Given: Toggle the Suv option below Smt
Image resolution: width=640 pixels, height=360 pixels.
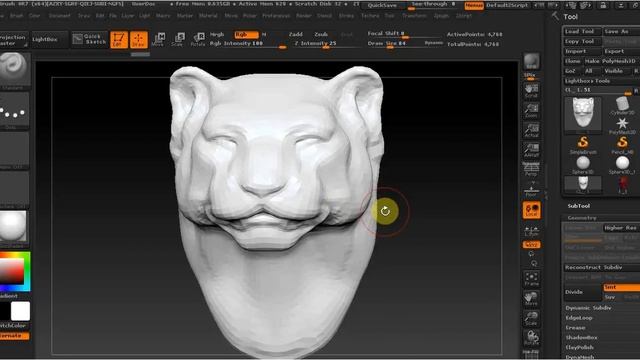Looking at the screenshot, I should (610, 297).
